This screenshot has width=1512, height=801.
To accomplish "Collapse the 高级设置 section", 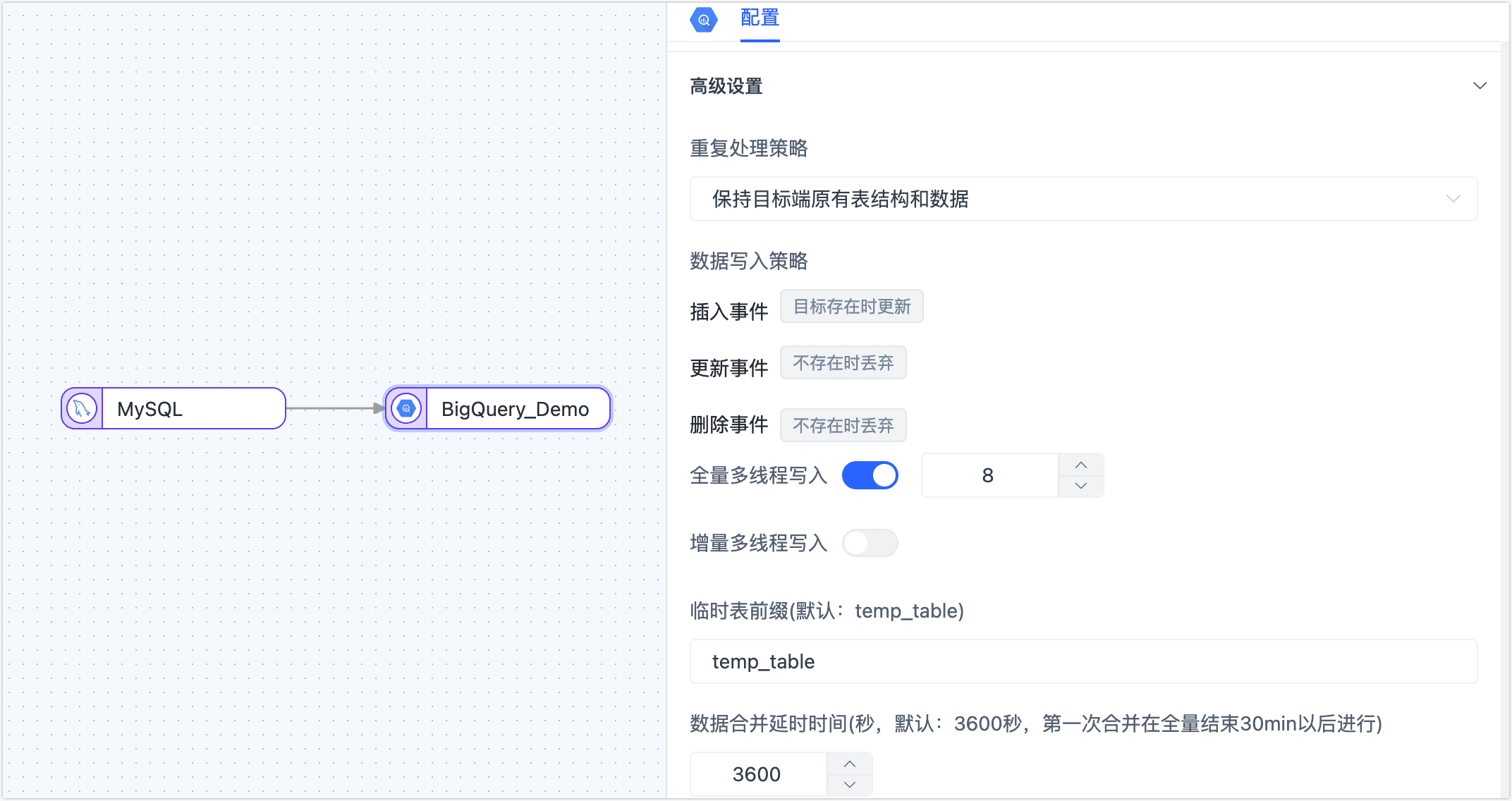I will [x=1480, y=85].
